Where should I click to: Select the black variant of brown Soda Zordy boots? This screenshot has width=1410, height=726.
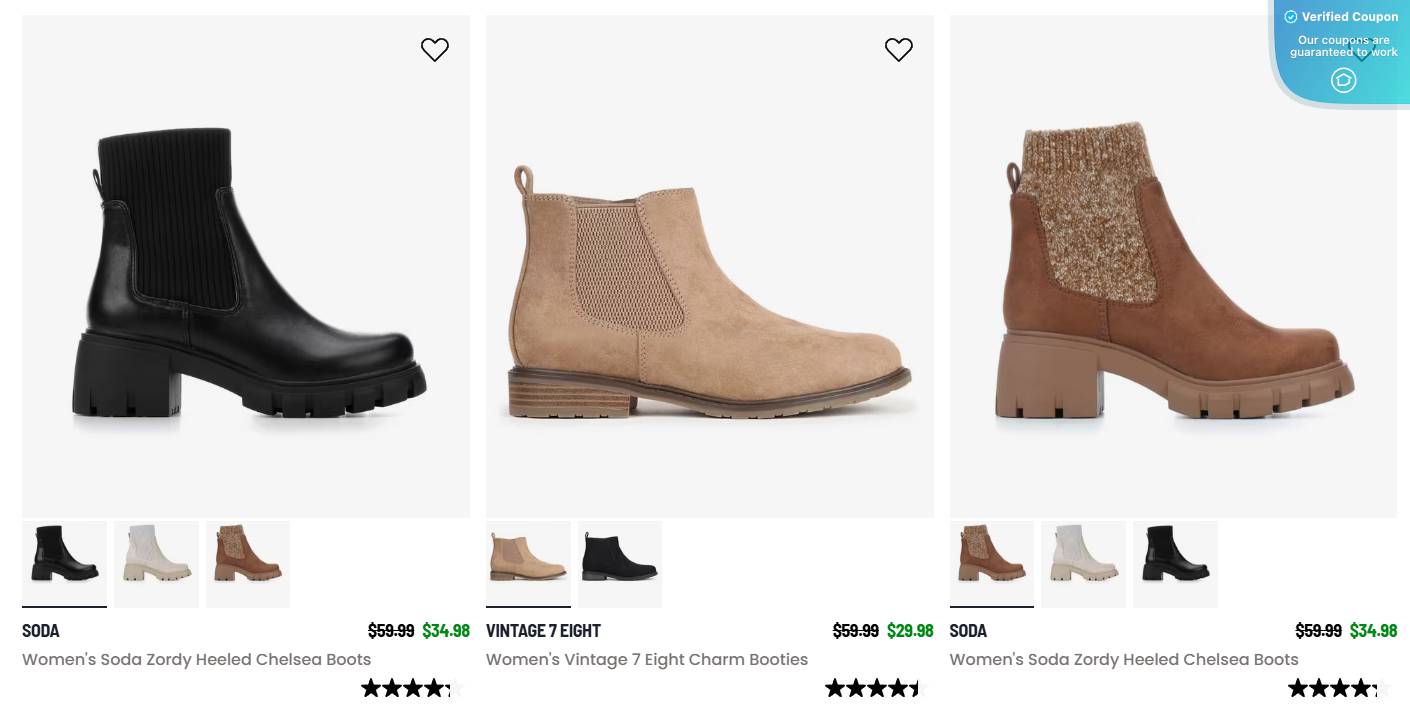1175,563
